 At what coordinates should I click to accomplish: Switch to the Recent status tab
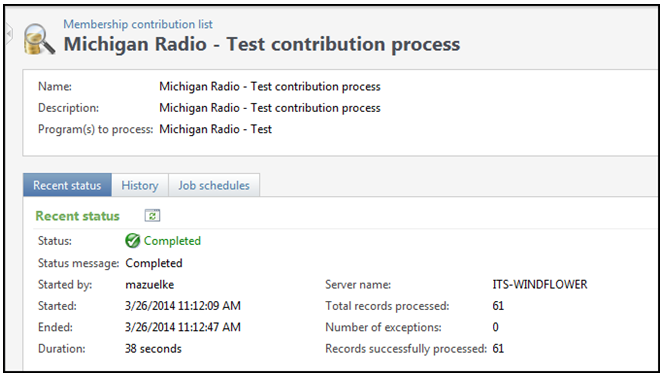click(x=67, y=185)
